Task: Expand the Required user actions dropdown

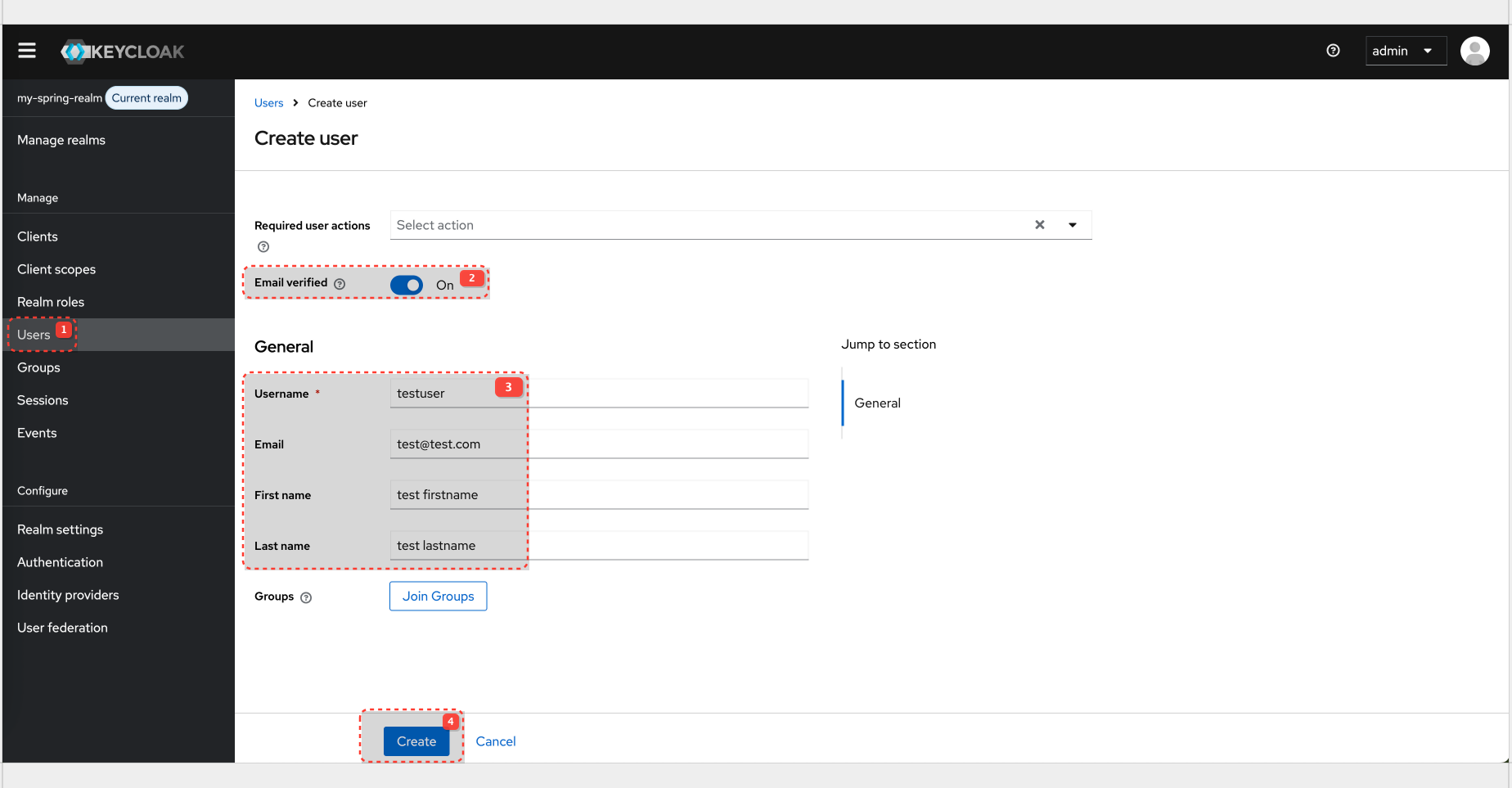Action: point(1073,224)
